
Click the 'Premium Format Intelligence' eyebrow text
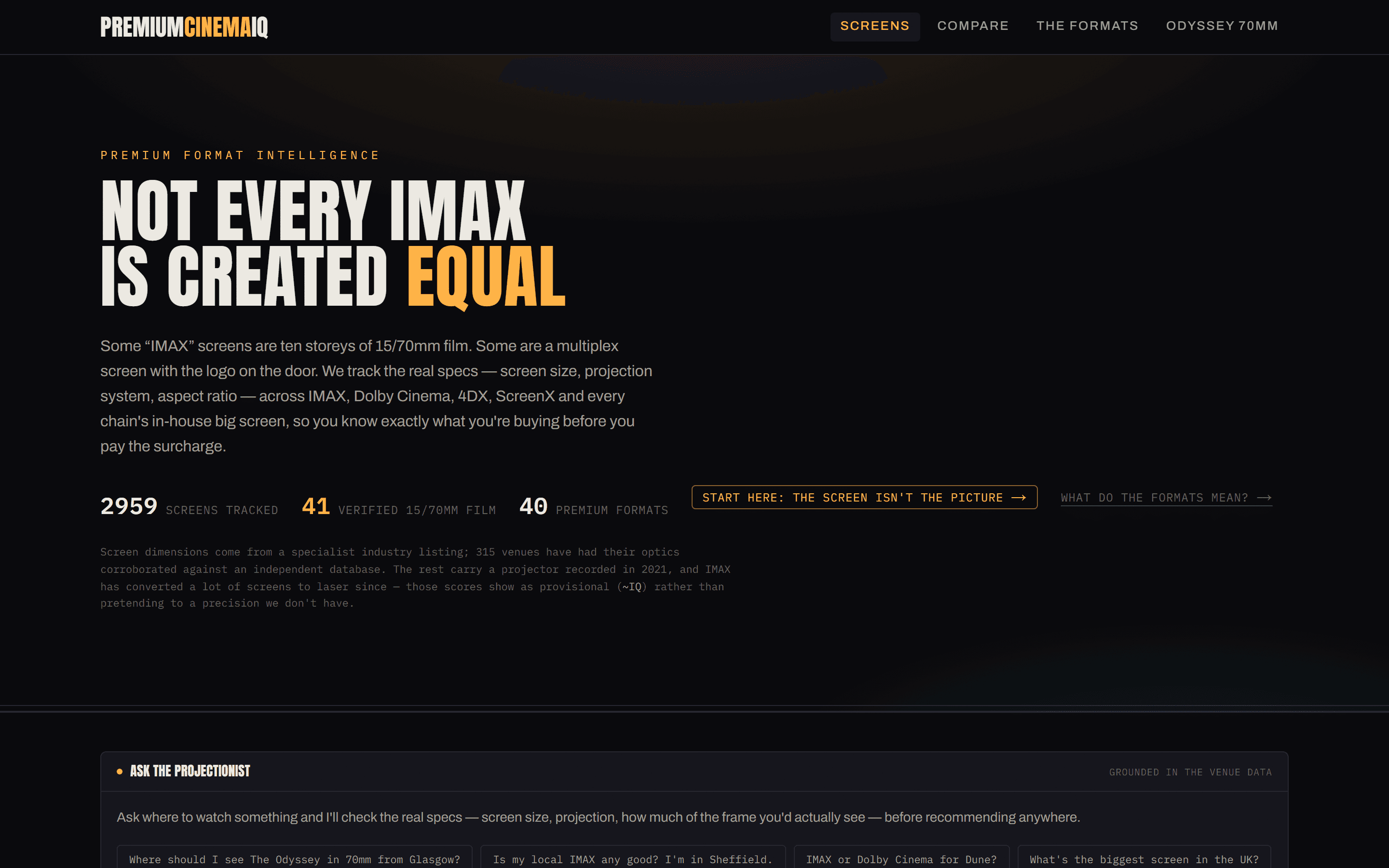tap(240, 156)
